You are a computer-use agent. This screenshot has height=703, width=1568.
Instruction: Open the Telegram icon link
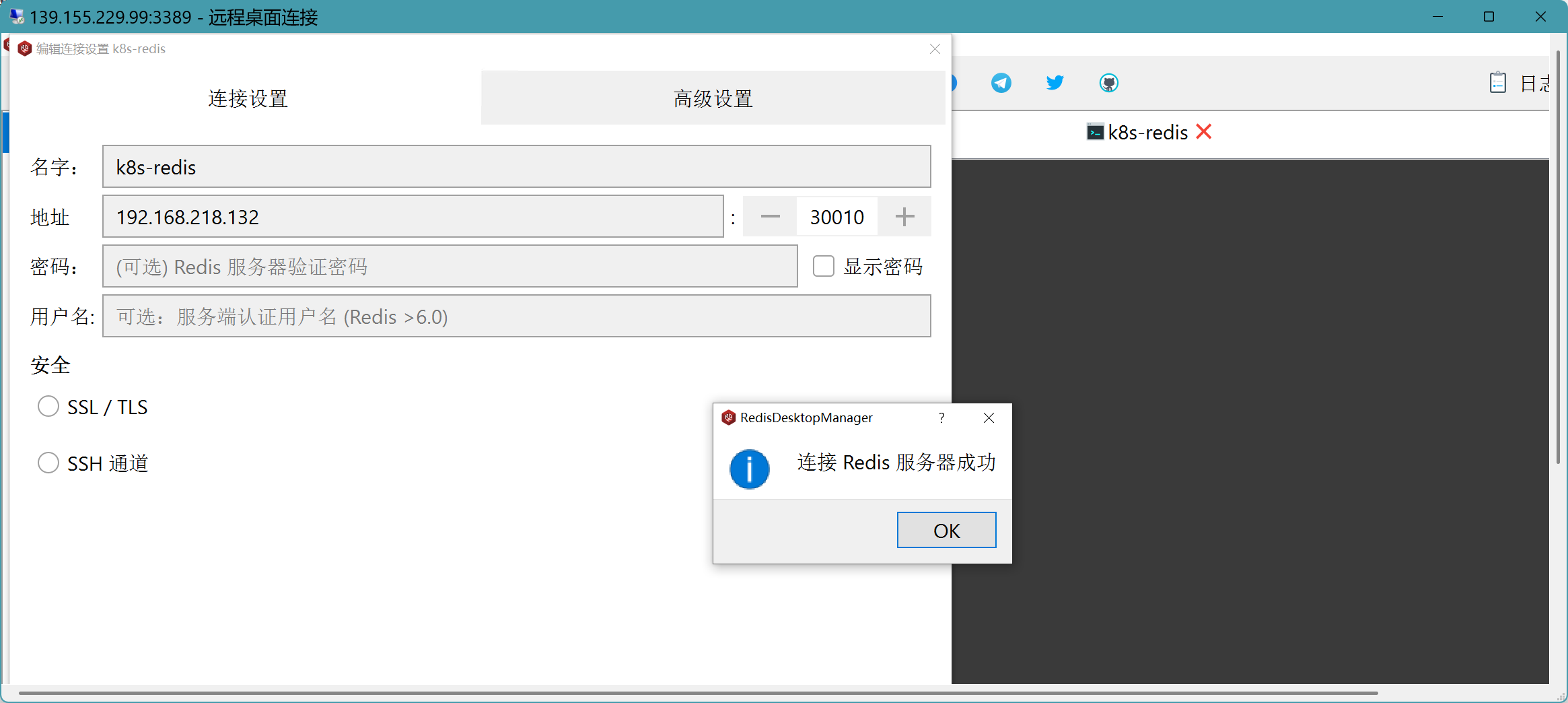1001,83
